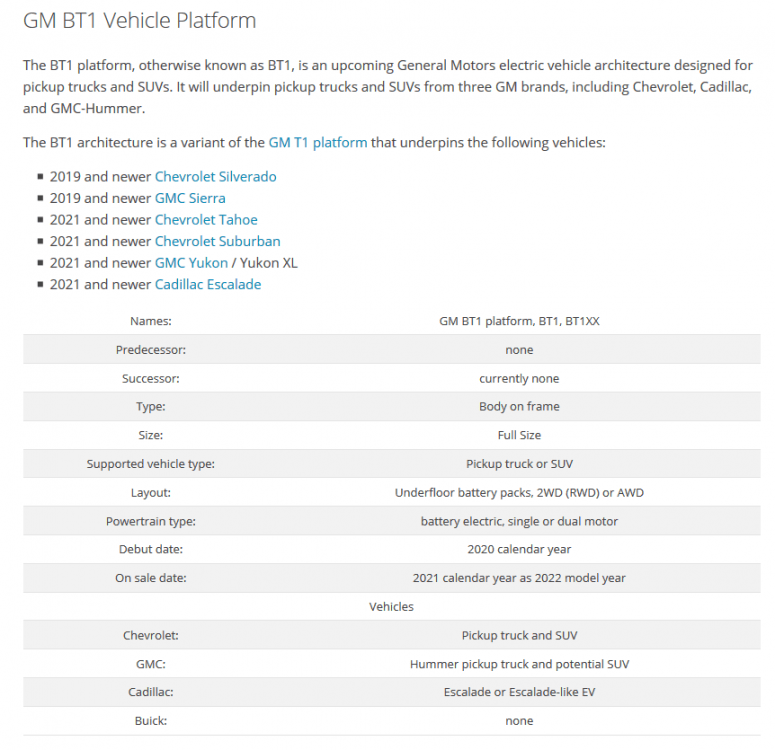775x750 pixels.
Task: Follow the GMC Sierra link
Action: tap(190, 198)
